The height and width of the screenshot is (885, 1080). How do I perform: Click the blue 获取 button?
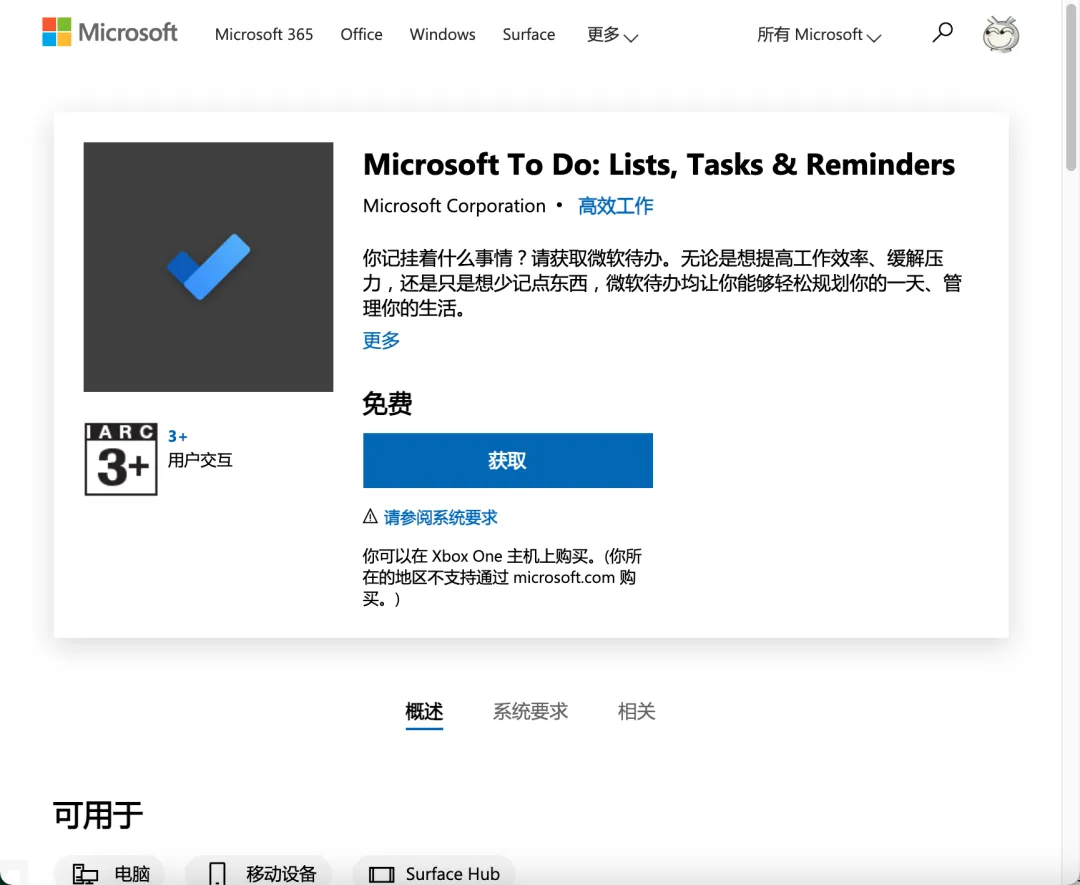coord(507,461)
